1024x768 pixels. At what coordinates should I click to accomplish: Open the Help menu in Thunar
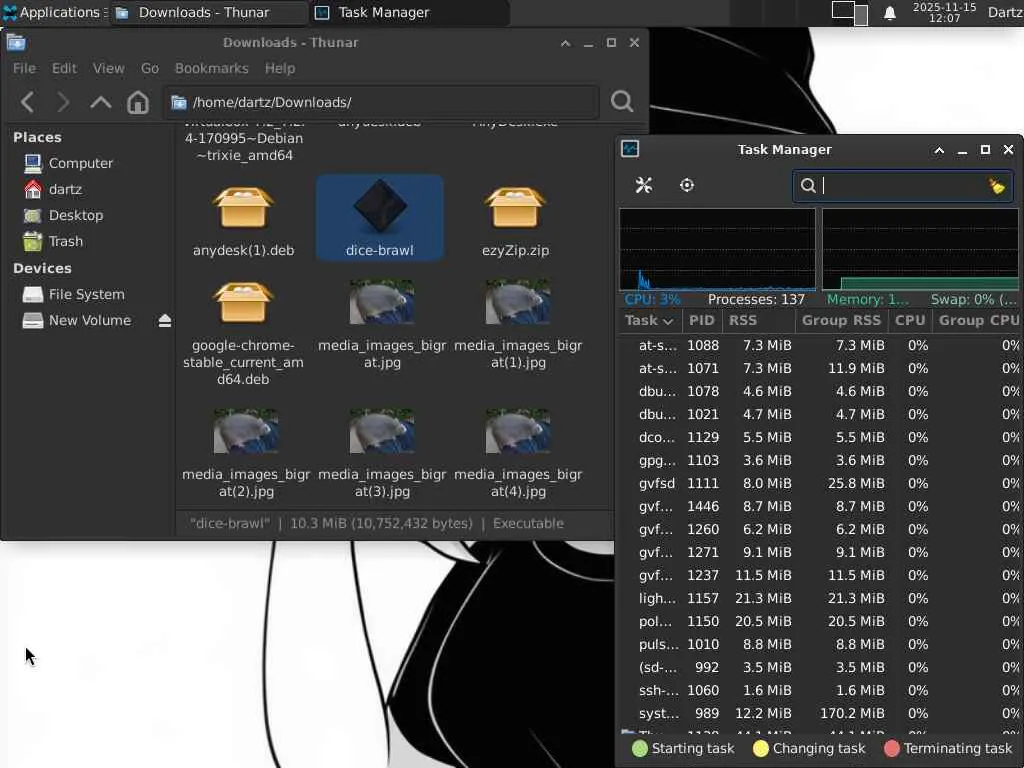pos(280,69)
